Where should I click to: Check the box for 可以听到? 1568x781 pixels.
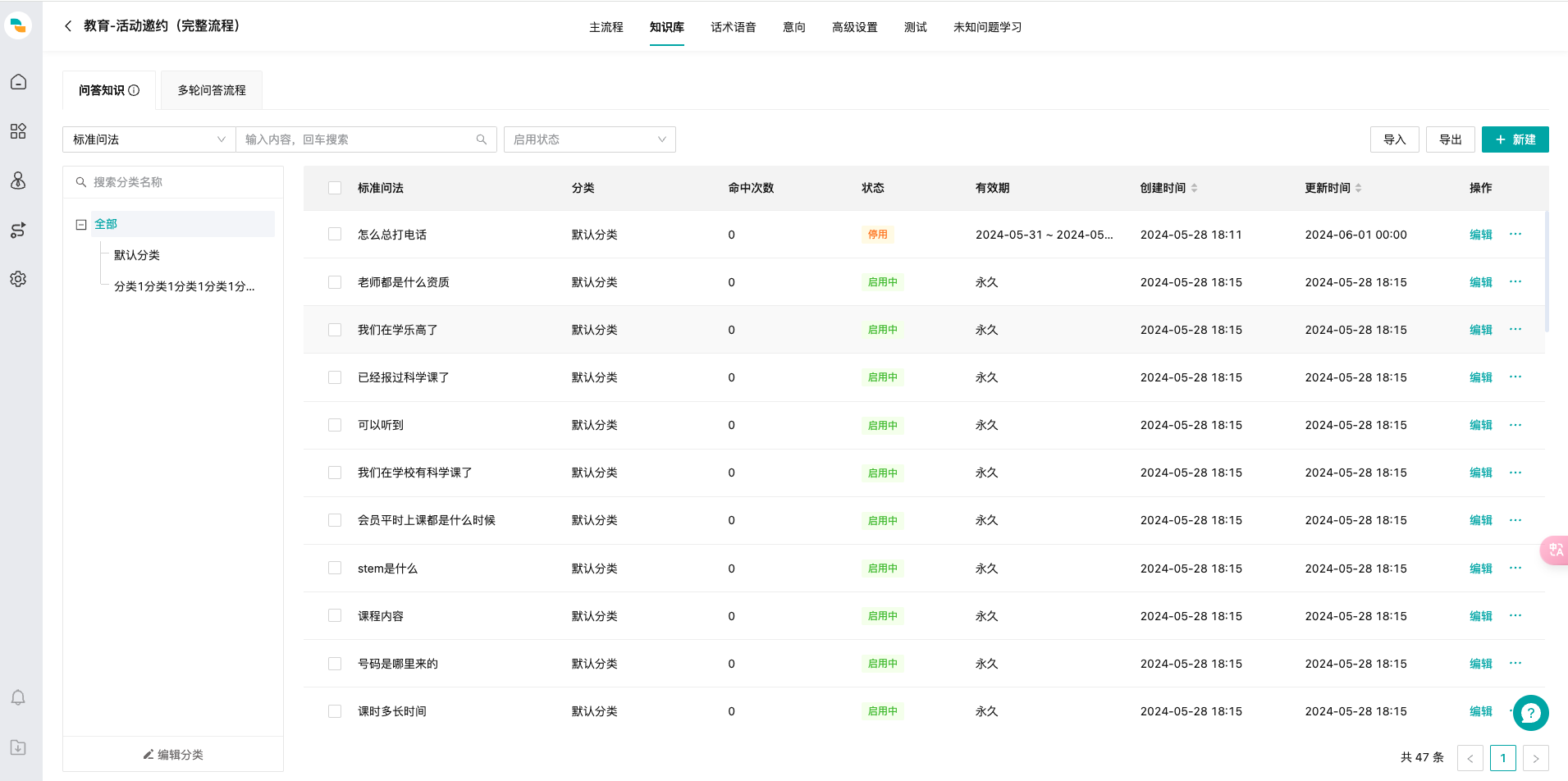(335, 425)
